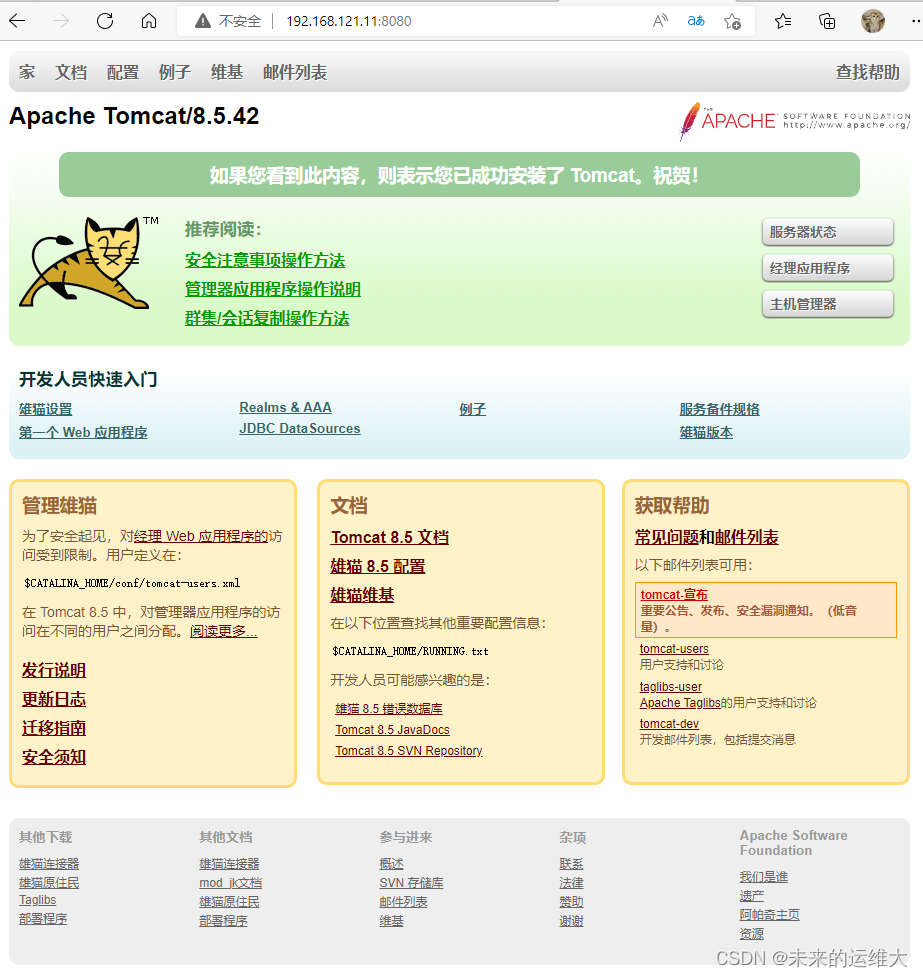This screenshot has height=977, width=923.
Task: Open the 家 navigation item
Action: [27, 72]
